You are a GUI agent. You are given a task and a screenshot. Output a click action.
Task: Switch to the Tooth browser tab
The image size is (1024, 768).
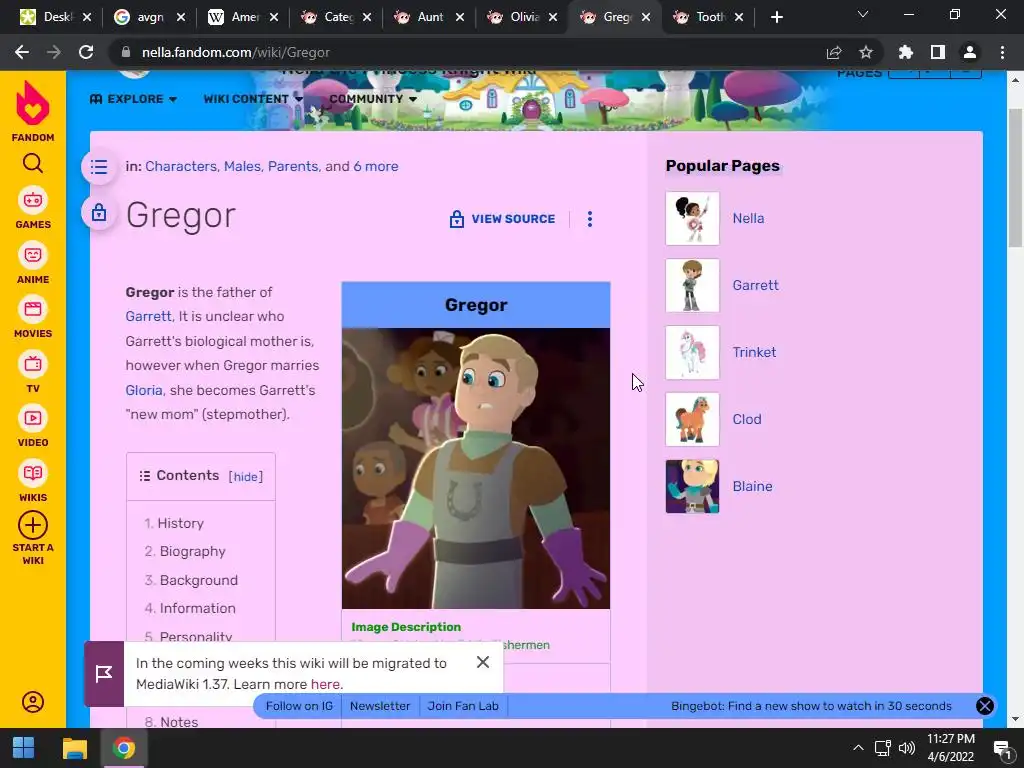pyautogui.click(x=709, y=17)
